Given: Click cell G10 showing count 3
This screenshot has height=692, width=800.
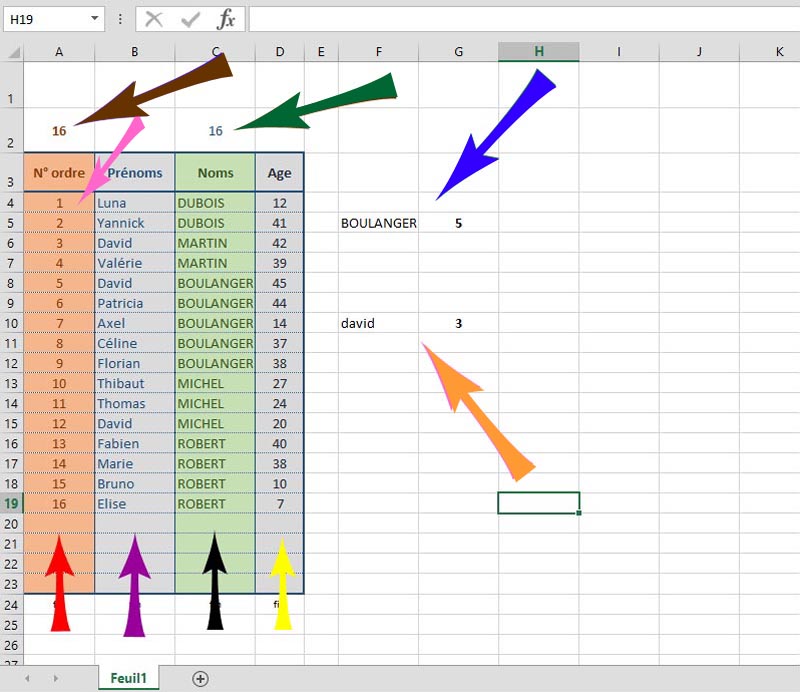Looking at the screenshot, I should click(x=459, y=323).
